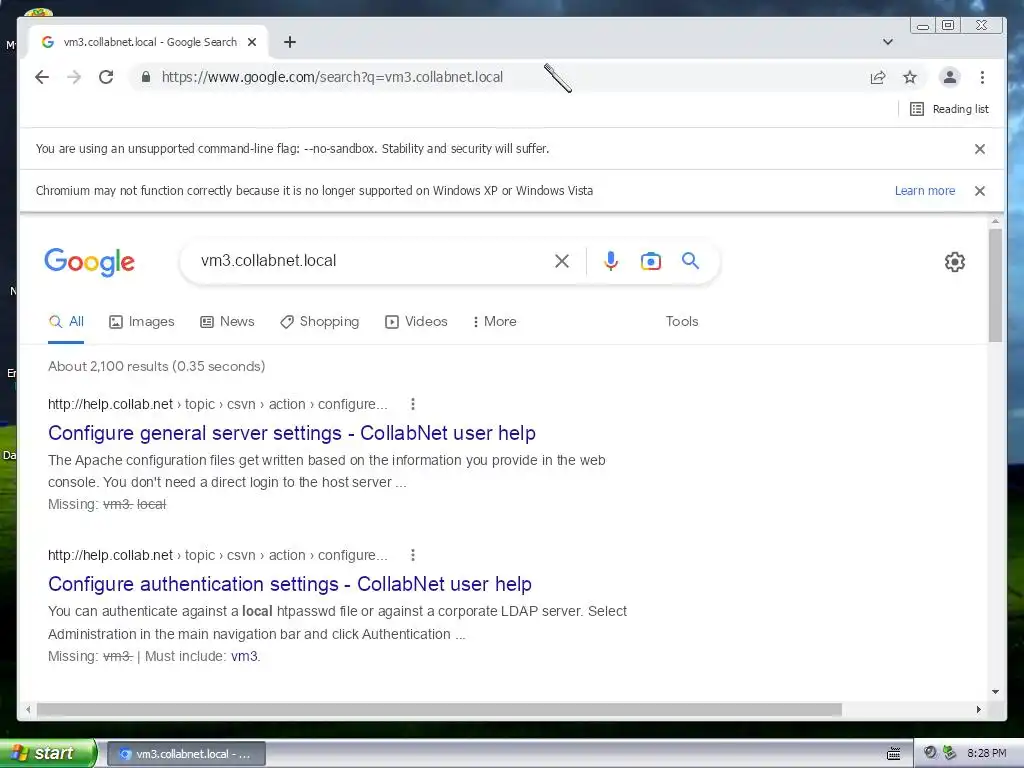Open a new tab
The height and width of the screenshot is (768, 1024).
coord(290,42)
